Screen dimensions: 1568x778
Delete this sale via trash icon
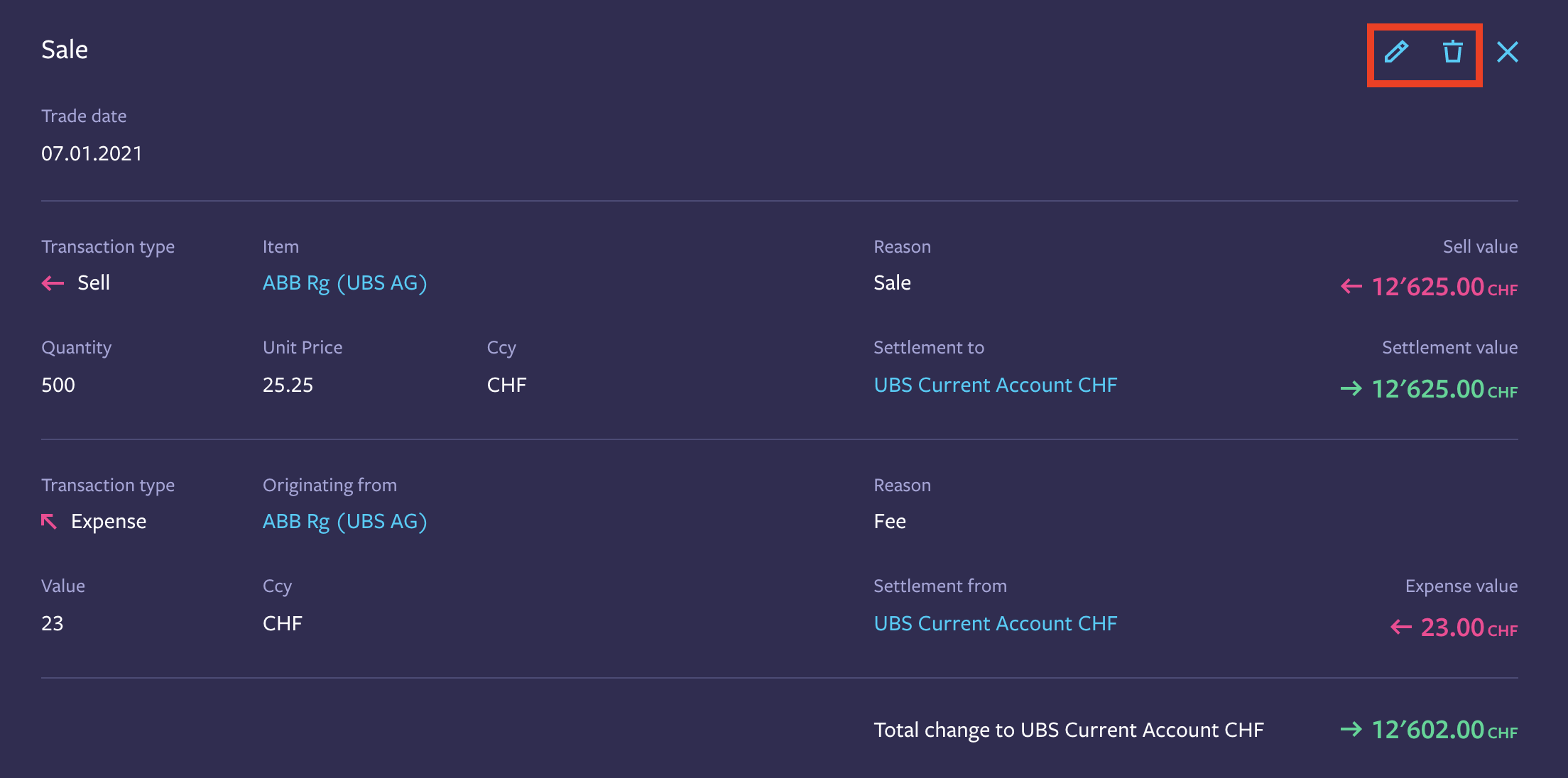(x=1453, y=52)
